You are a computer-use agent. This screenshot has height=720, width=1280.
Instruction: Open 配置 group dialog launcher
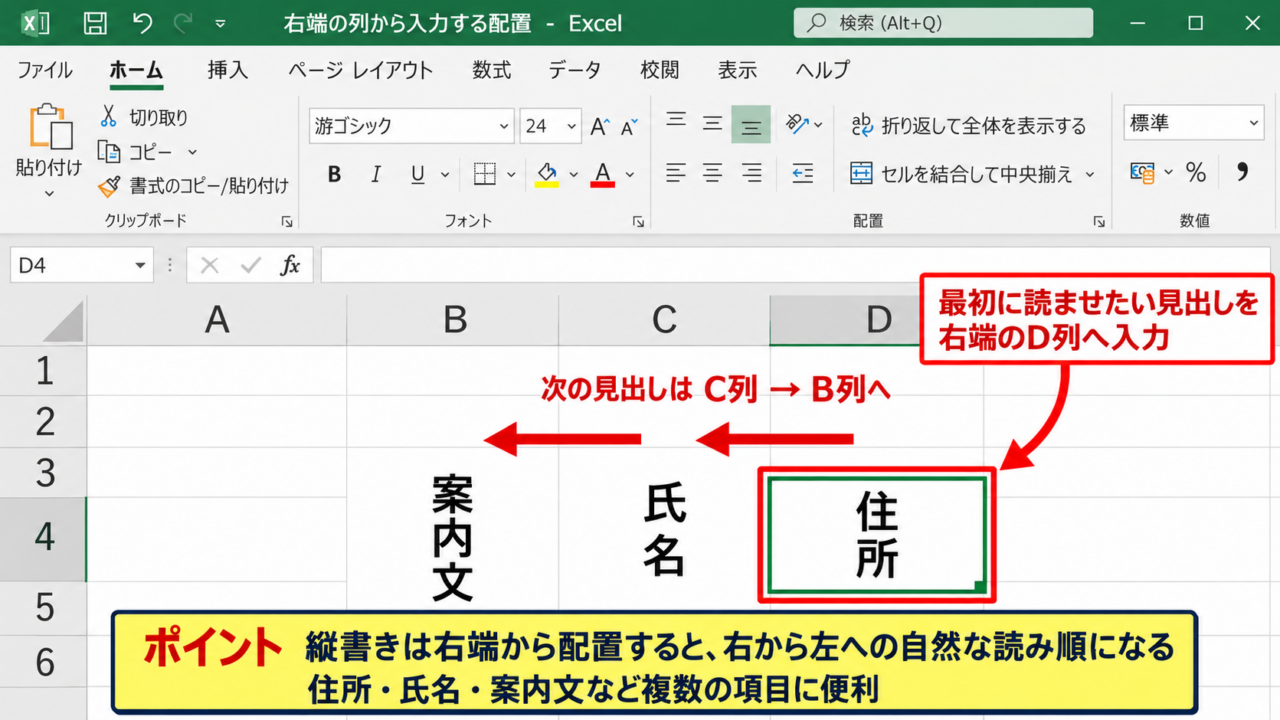pos(1098,222)
